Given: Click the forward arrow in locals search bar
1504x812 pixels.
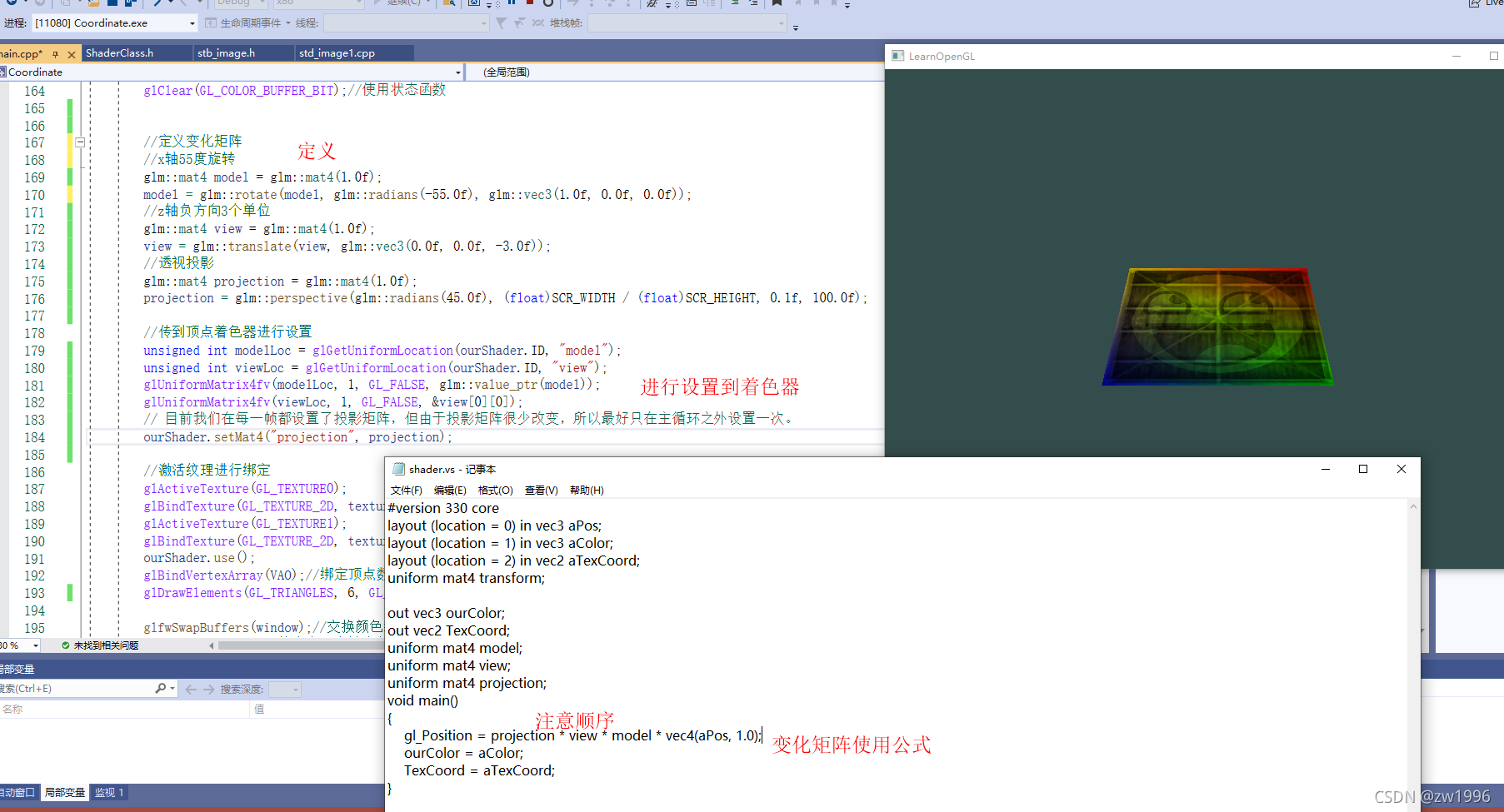Looking at the screenshot, I should tap(208, 689).
